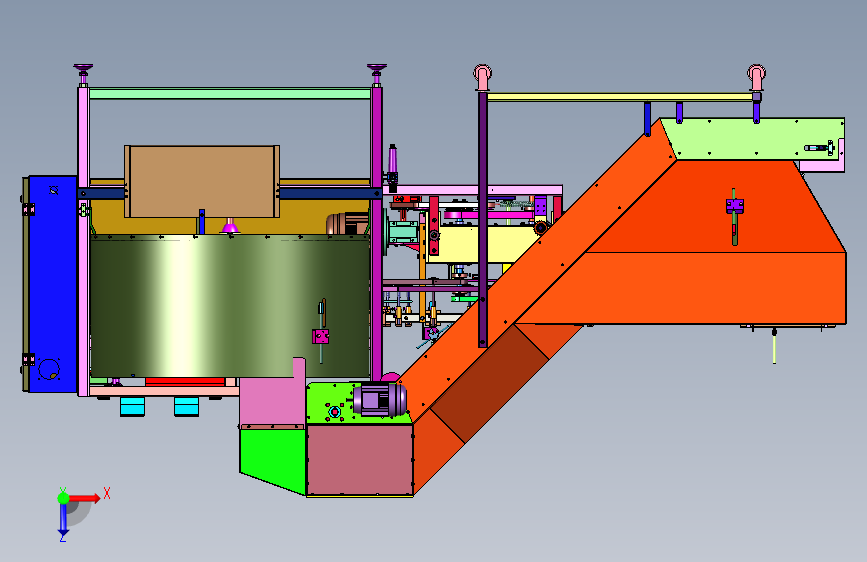
Task: Select the magenta bracket on green drum
Action: pyautogui.click(x=321, y=336)
